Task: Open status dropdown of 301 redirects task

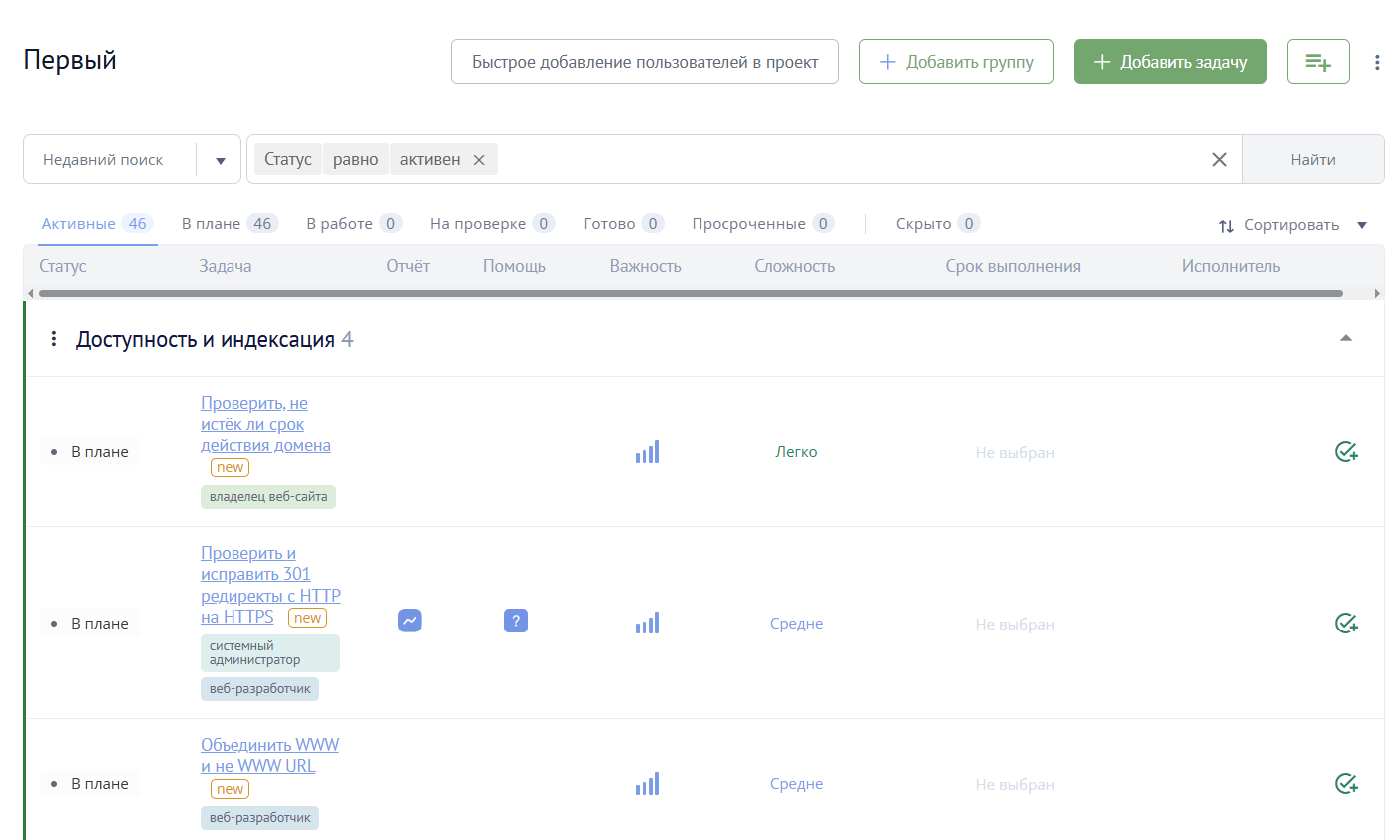Action: [x=91, y=624]
